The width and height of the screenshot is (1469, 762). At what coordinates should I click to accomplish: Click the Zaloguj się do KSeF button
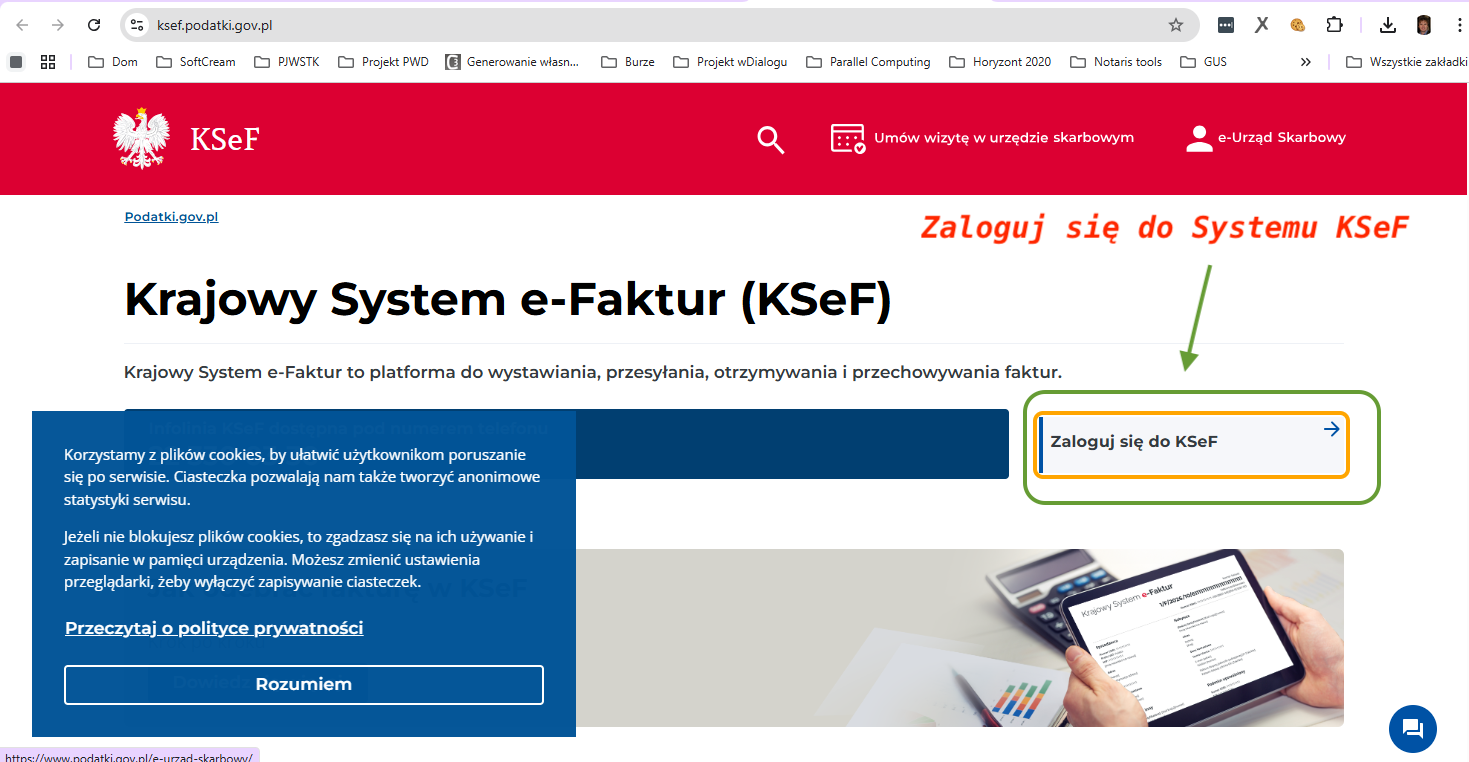coord(1191,443)
